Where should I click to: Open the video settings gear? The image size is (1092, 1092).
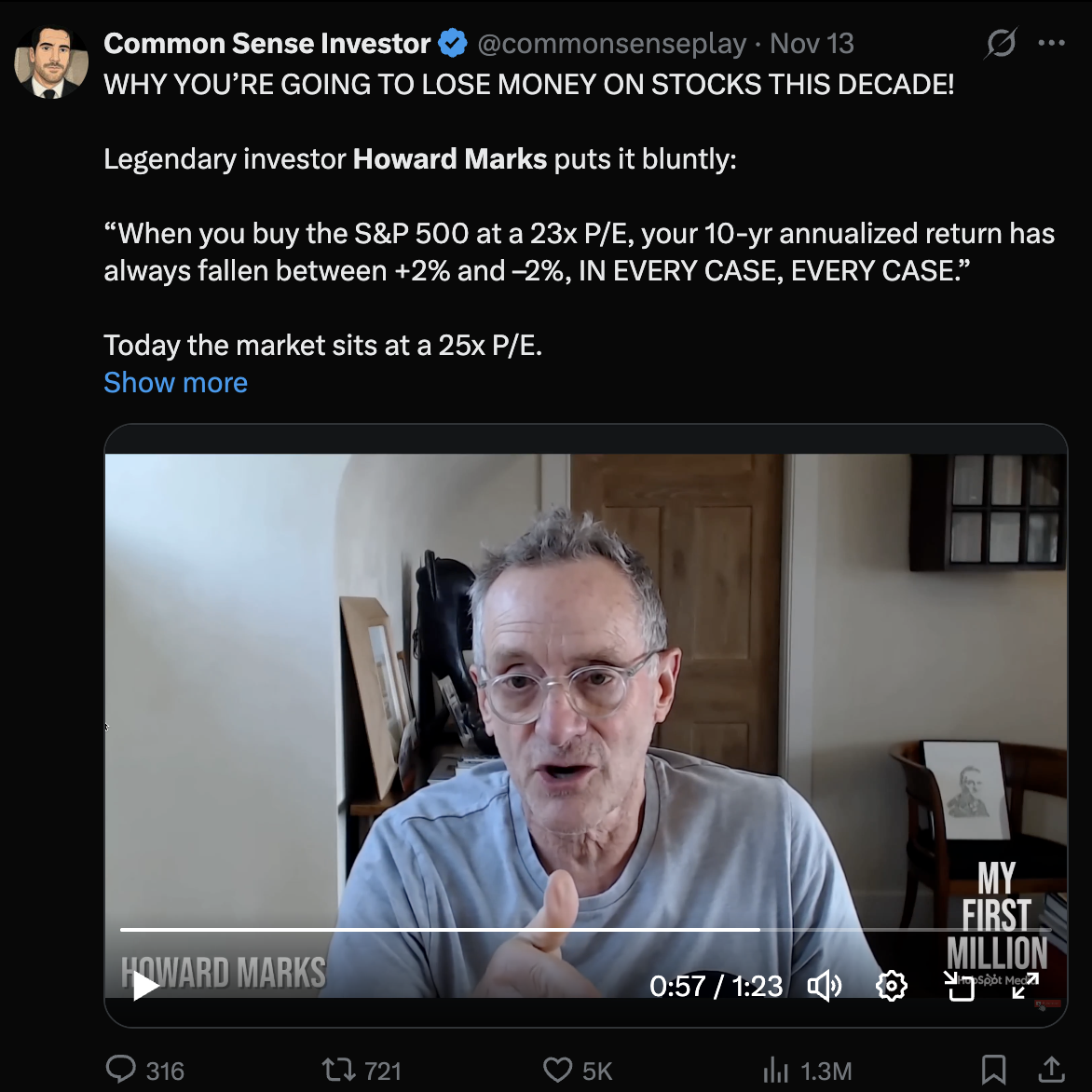tap(892, 986)
